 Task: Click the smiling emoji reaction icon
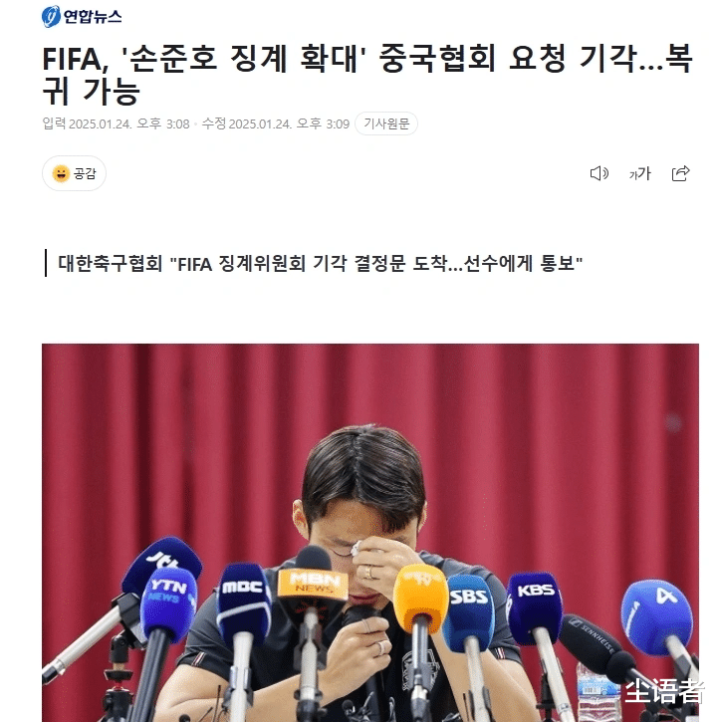[x=61, y=174]
